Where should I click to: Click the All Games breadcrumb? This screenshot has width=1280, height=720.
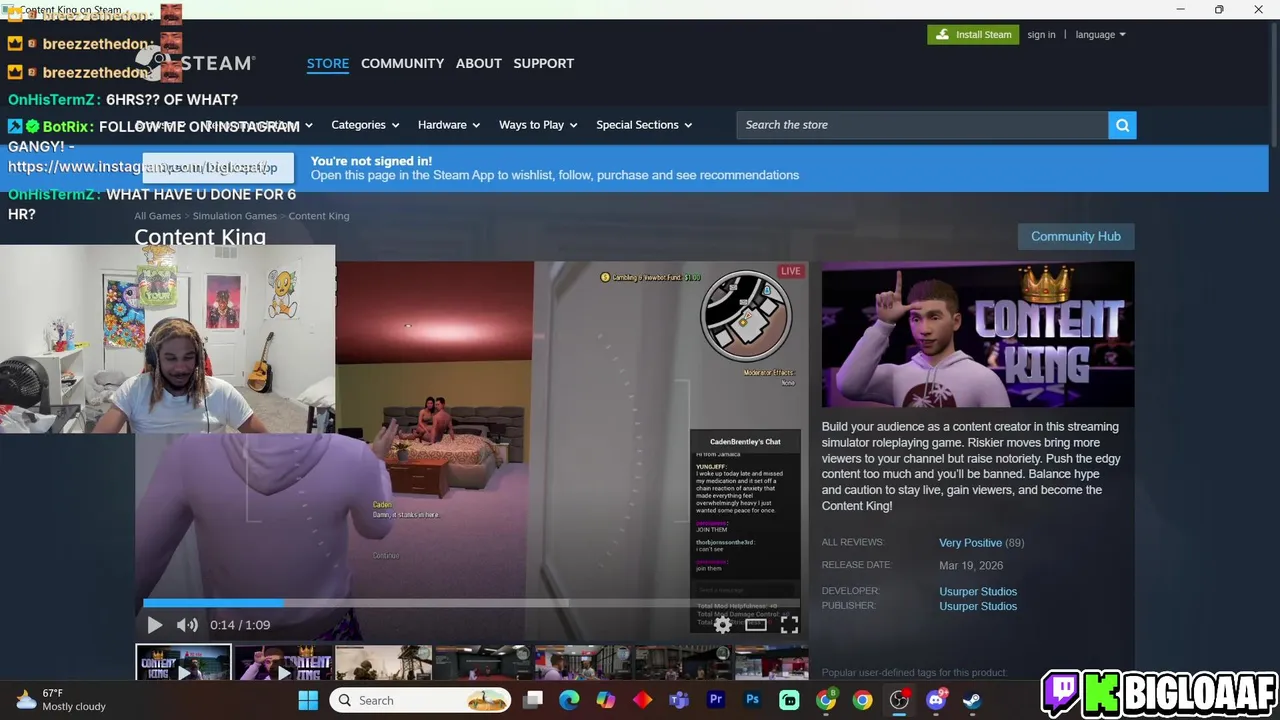pos(158,216)
